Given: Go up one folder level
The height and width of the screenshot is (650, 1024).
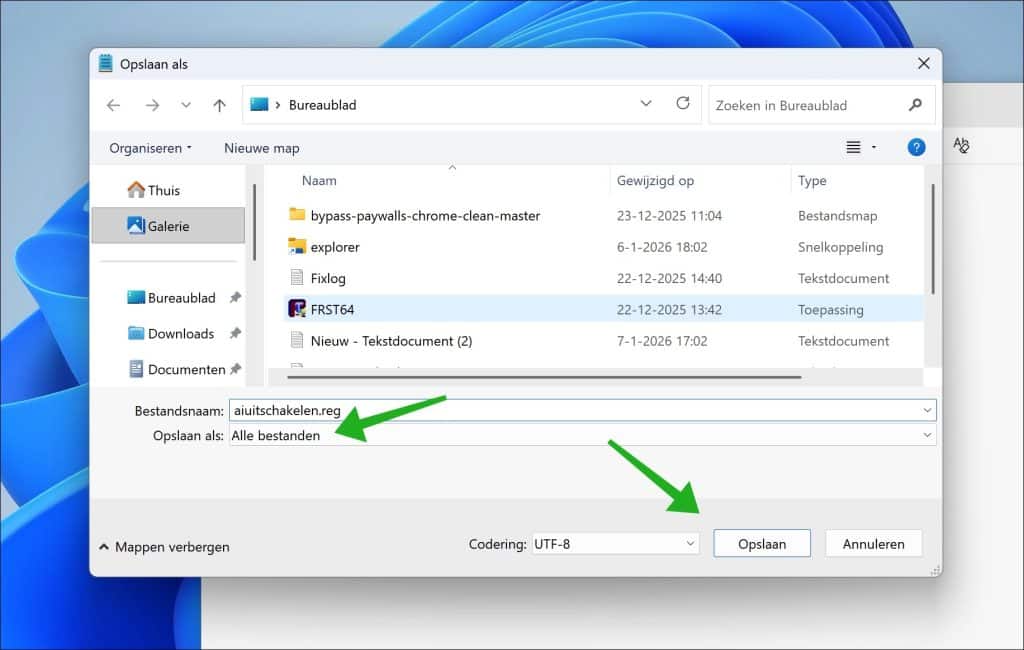Looking at the screenshot, I should coord(220,104).
